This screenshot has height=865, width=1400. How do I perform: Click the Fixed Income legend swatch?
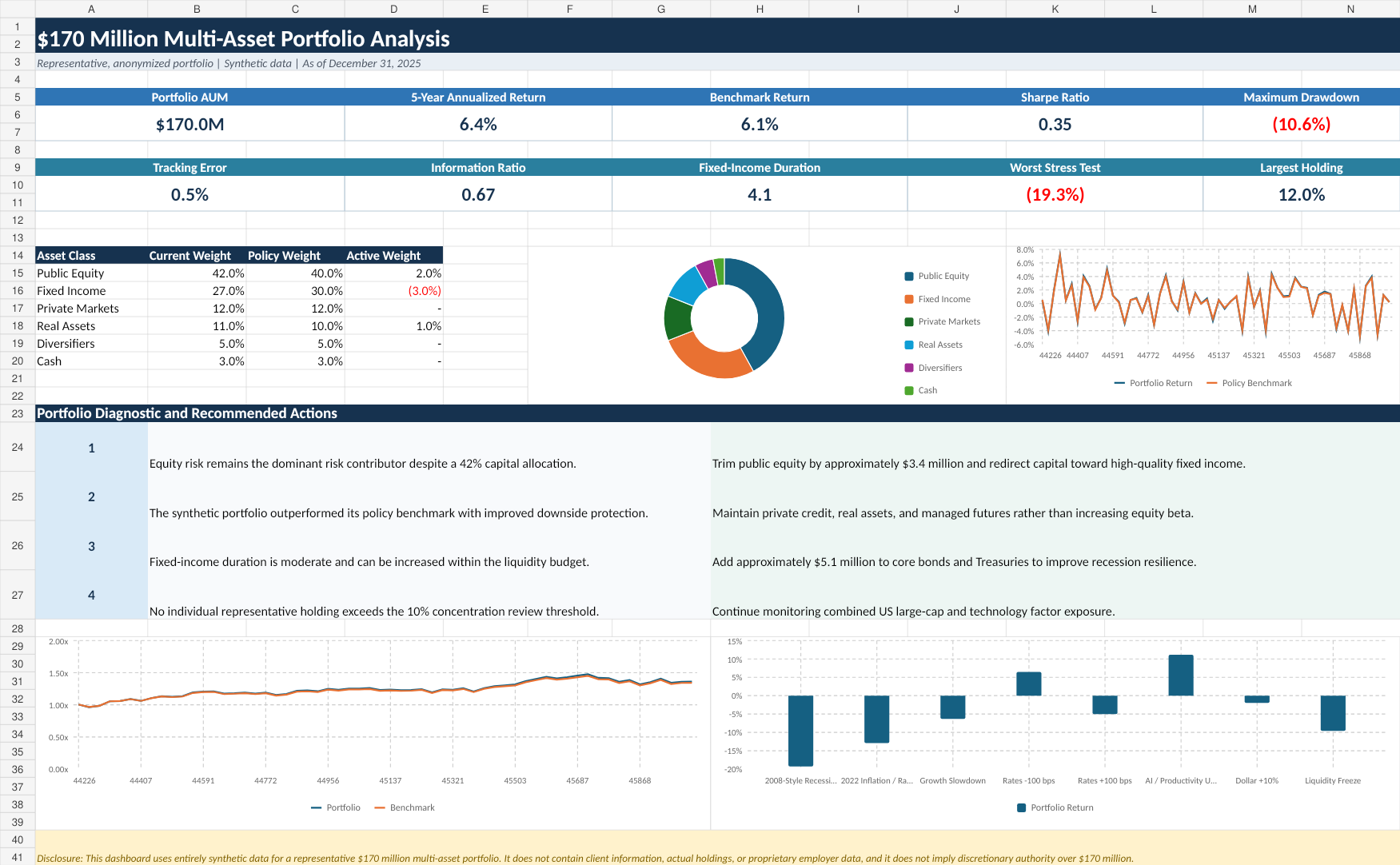(908, 299)
